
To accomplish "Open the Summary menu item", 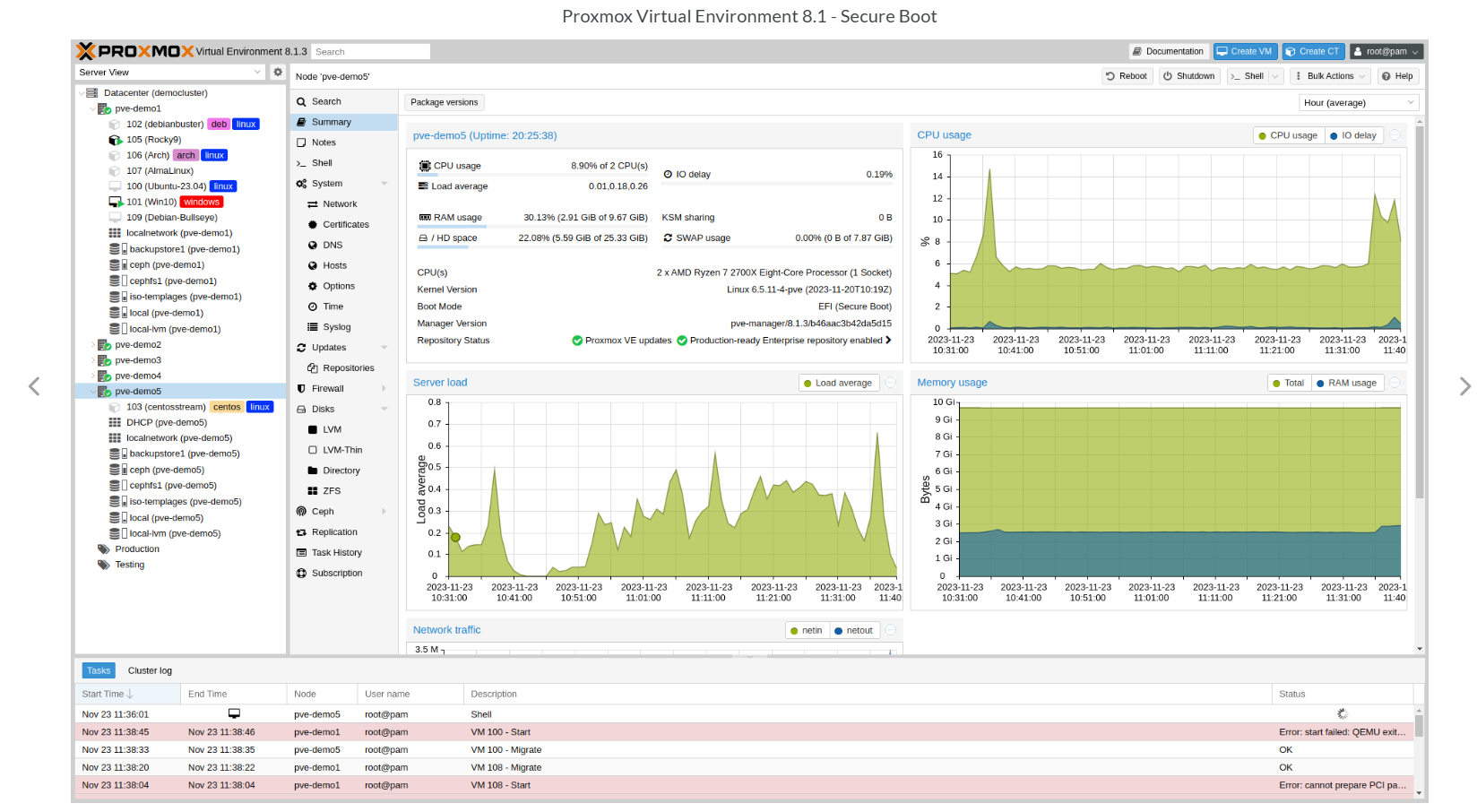I will pyautogui.click(x=343, y=122).
